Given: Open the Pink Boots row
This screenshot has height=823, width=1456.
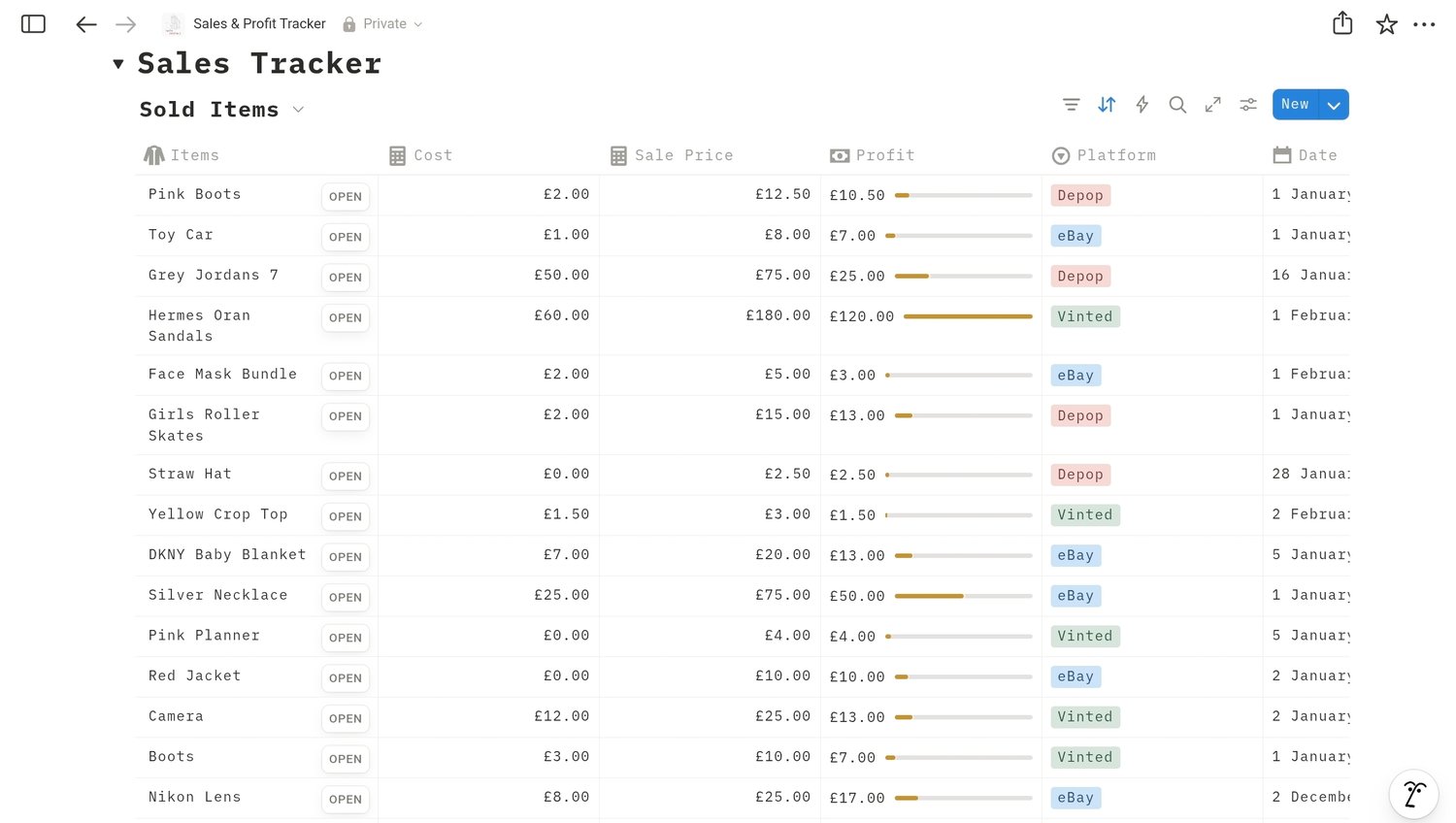Looking at the screenshot, I should tap(345, 196).
